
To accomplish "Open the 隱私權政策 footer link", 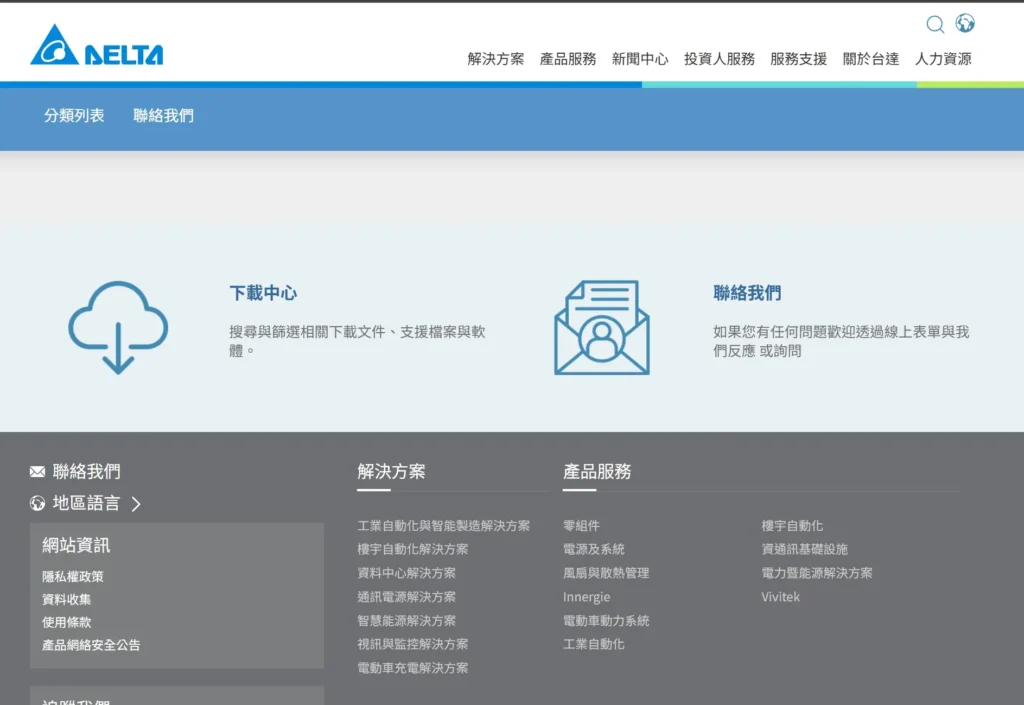I will click(x=73, y=577).
